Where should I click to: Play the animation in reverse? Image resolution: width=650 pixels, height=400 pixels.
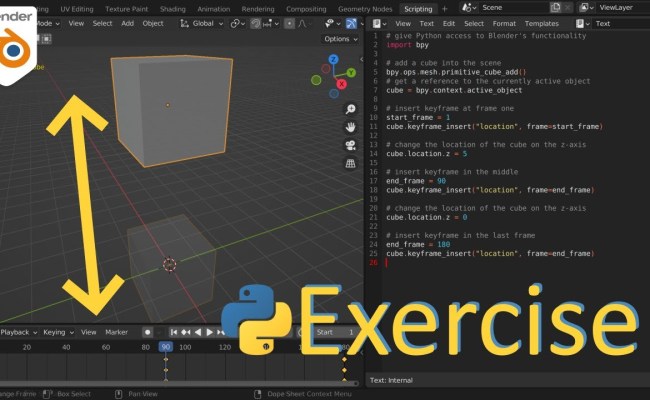[x=198, y=332]
